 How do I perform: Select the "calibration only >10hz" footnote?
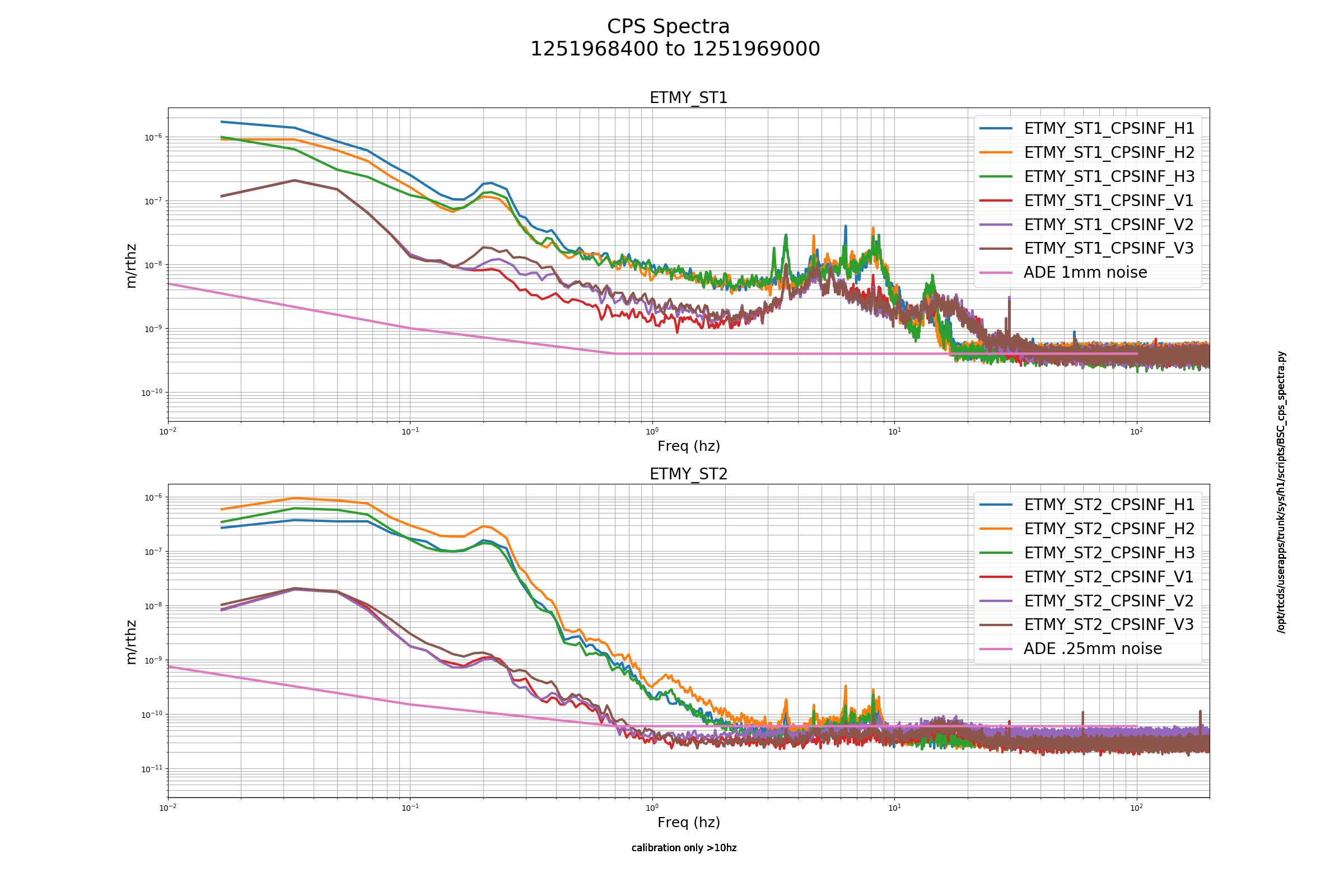coord(684,847)
